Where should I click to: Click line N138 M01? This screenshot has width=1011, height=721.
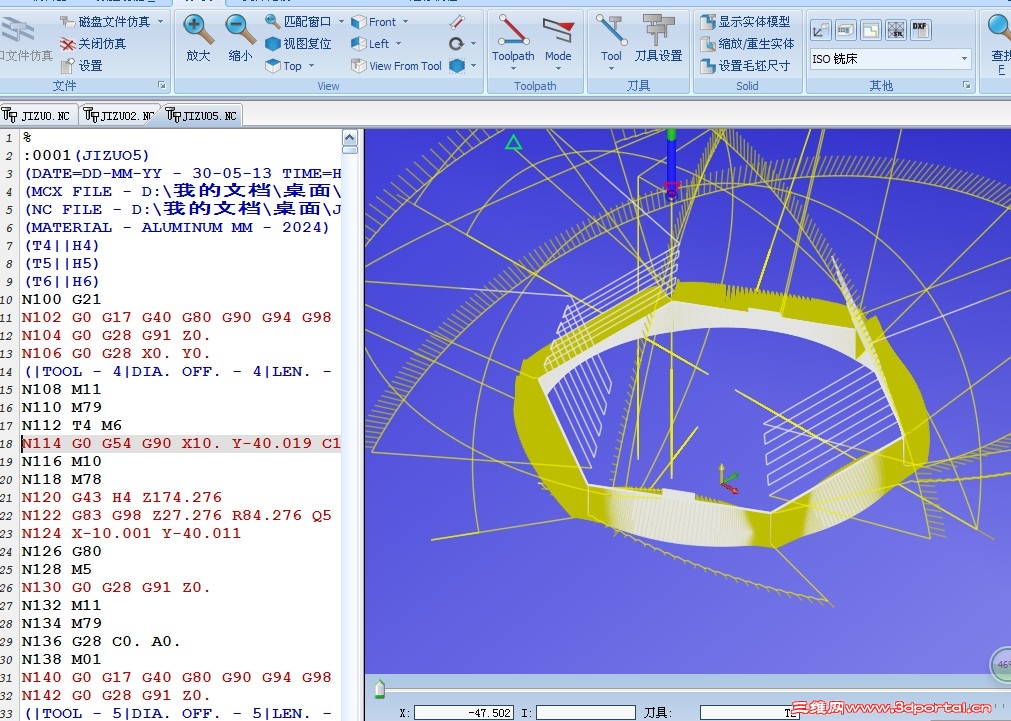[x=61, y=659]
